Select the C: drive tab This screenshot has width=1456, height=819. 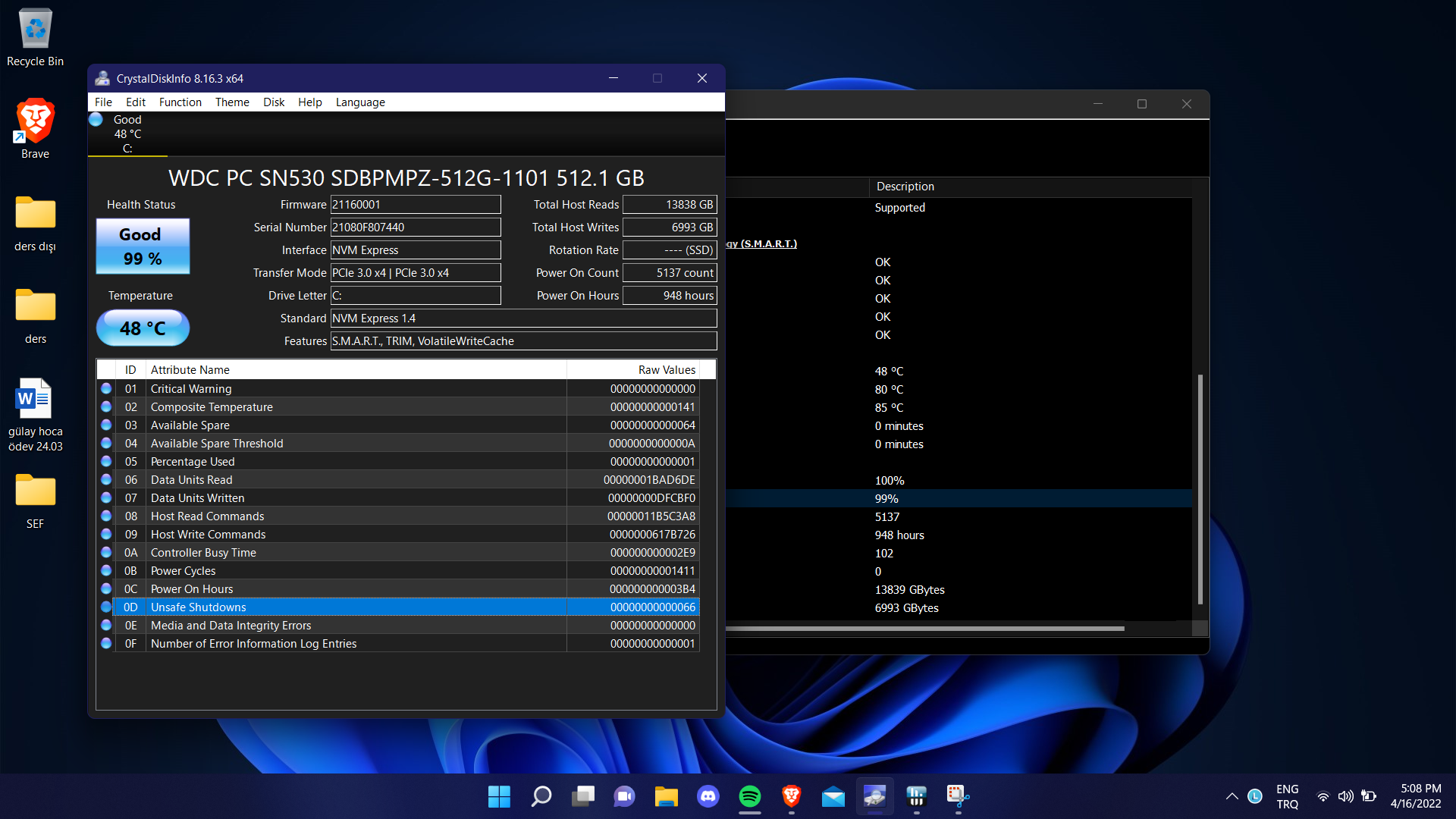pos(127,134)
